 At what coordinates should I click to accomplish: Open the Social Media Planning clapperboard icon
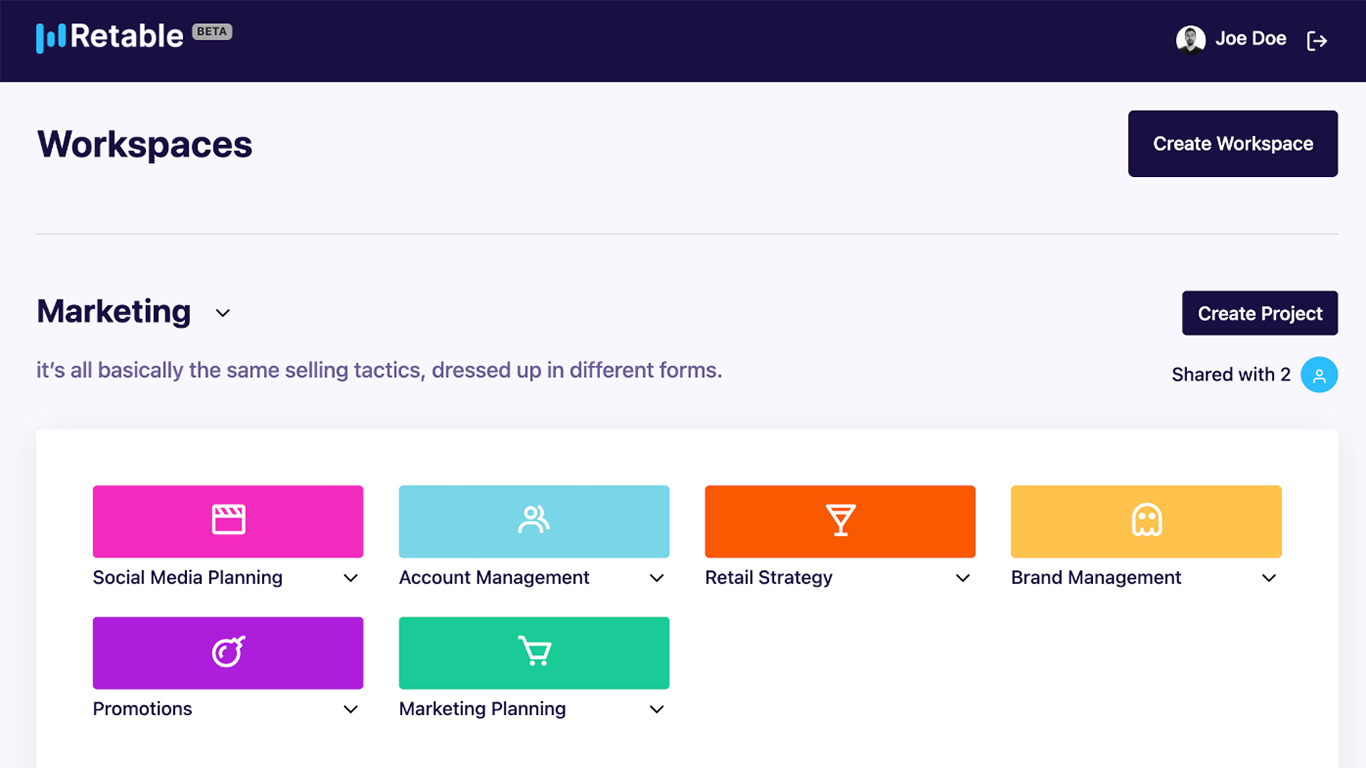[x=228, y=520]
